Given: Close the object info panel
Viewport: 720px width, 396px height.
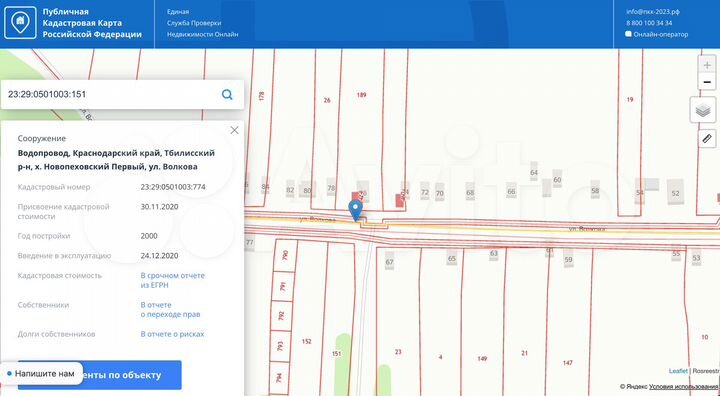Looking at the screenshot, I should point(234,130).
